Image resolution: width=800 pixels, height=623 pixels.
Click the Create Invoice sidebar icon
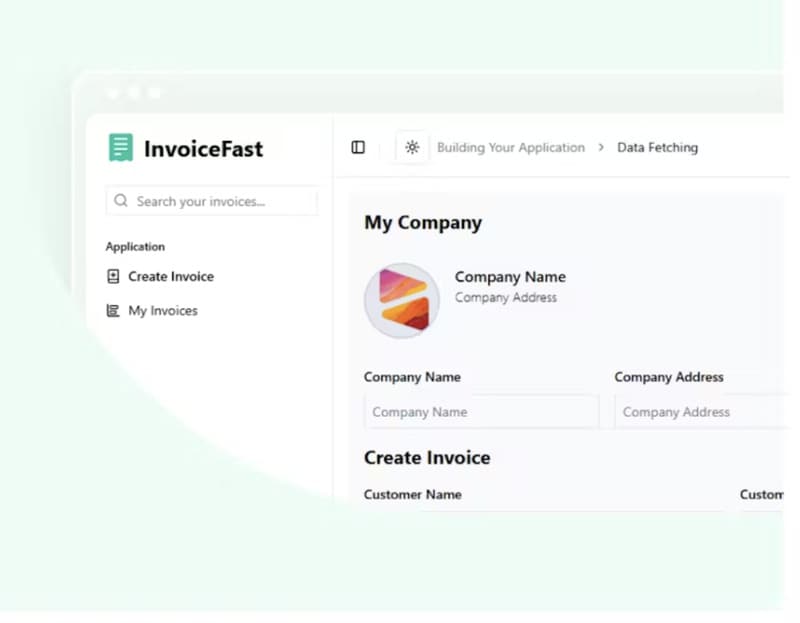(x=113, y=277)
